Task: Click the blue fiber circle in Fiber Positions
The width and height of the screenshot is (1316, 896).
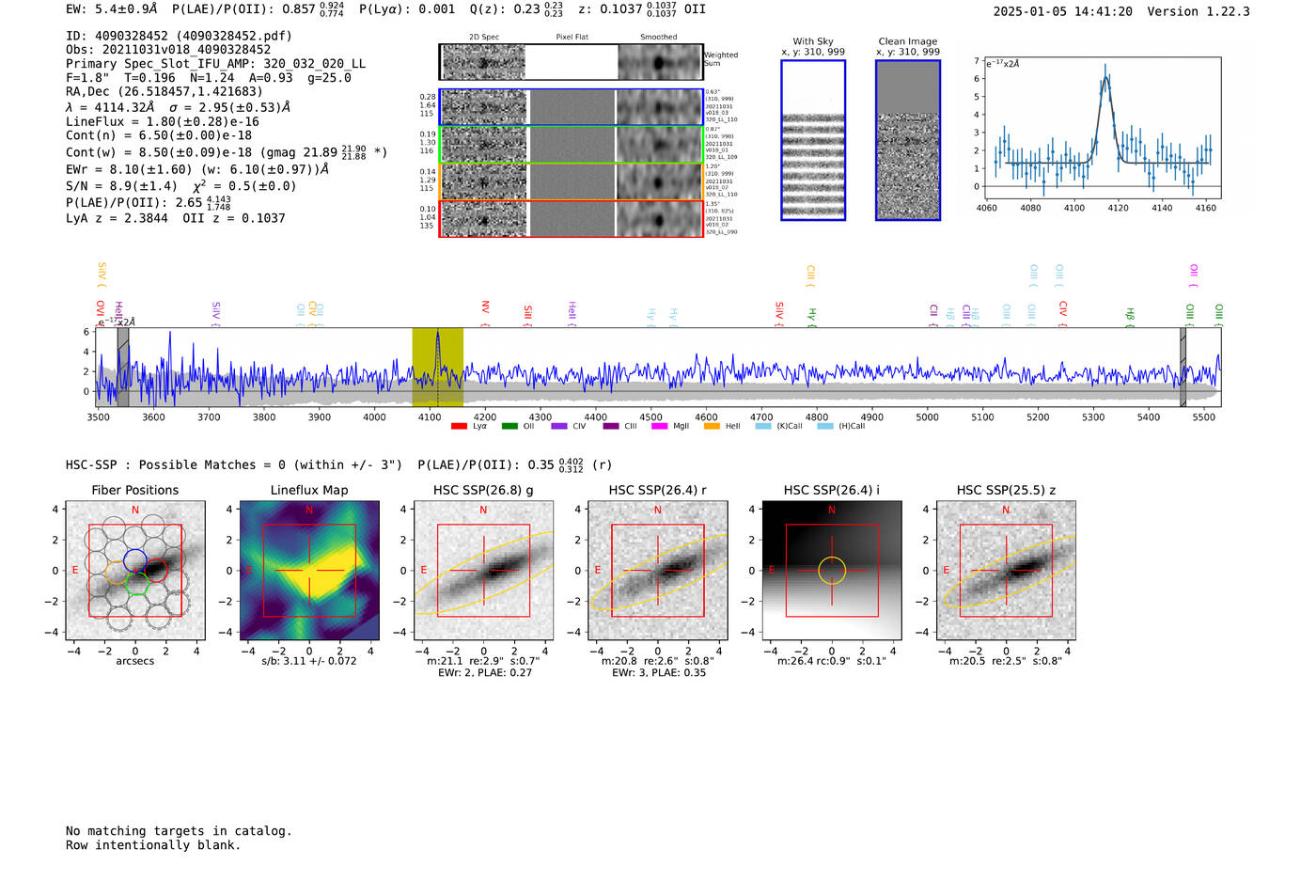Action: click(x=134, y=561)
